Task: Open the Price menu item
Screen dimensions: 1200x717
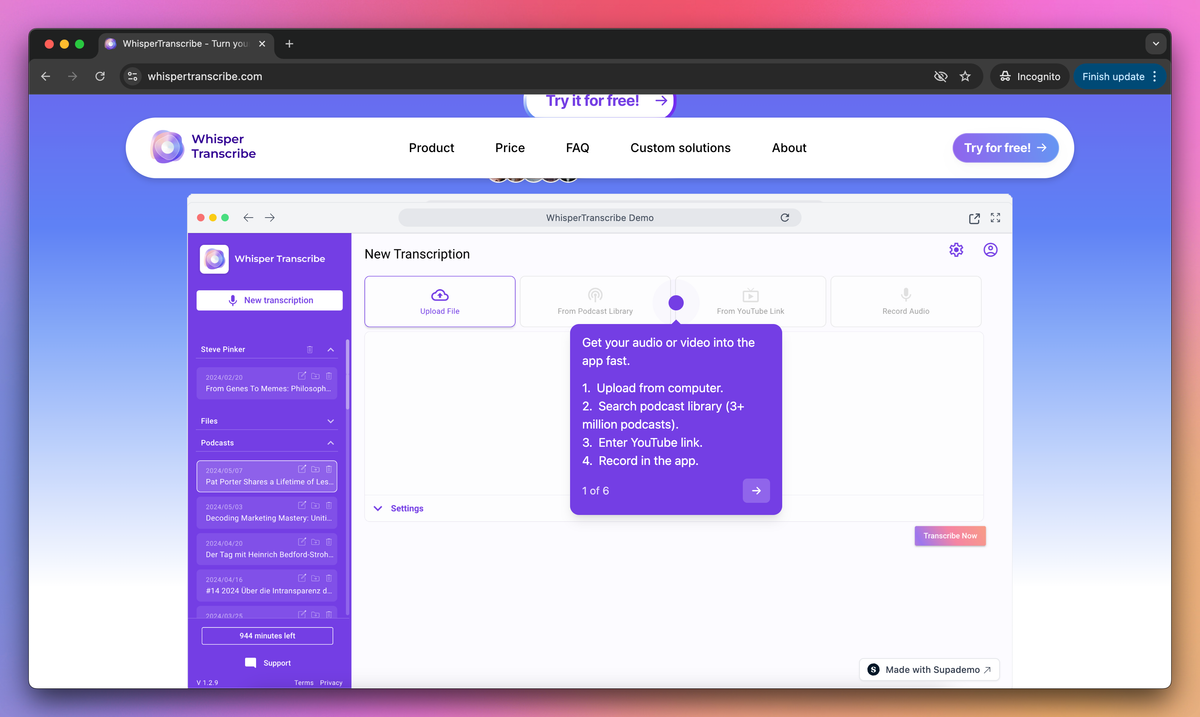Action: (510, 148)
